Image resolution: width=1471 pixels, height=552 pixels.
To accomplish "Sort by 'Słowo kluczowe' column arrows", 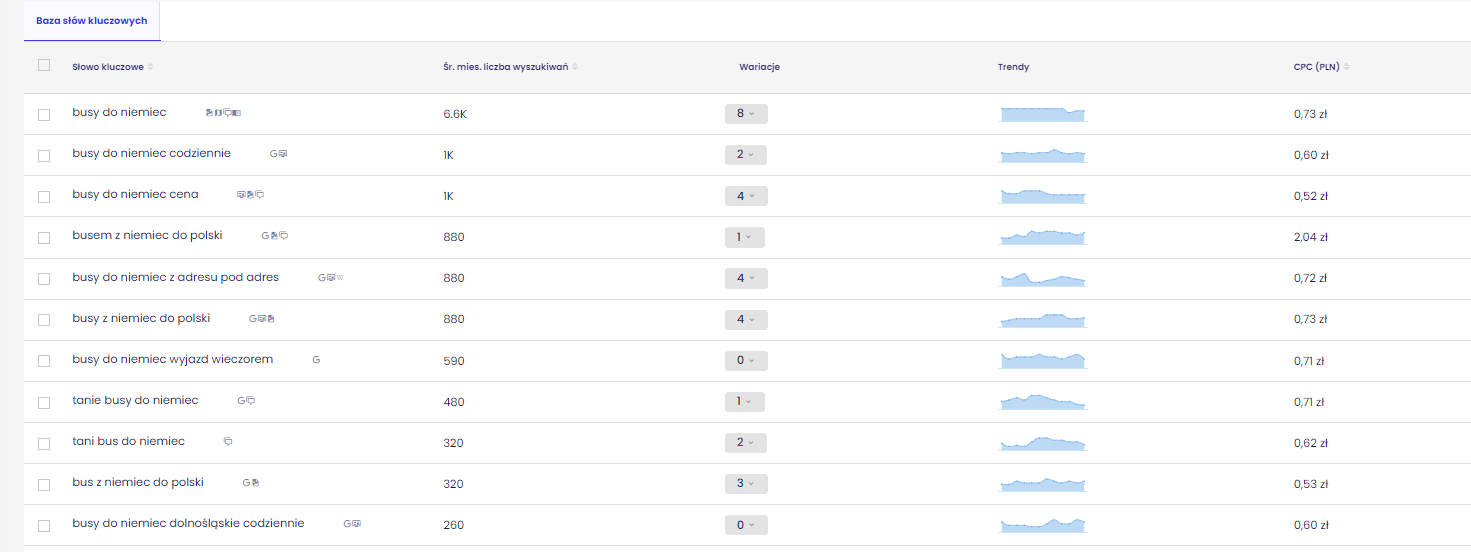I will [150, 67].
